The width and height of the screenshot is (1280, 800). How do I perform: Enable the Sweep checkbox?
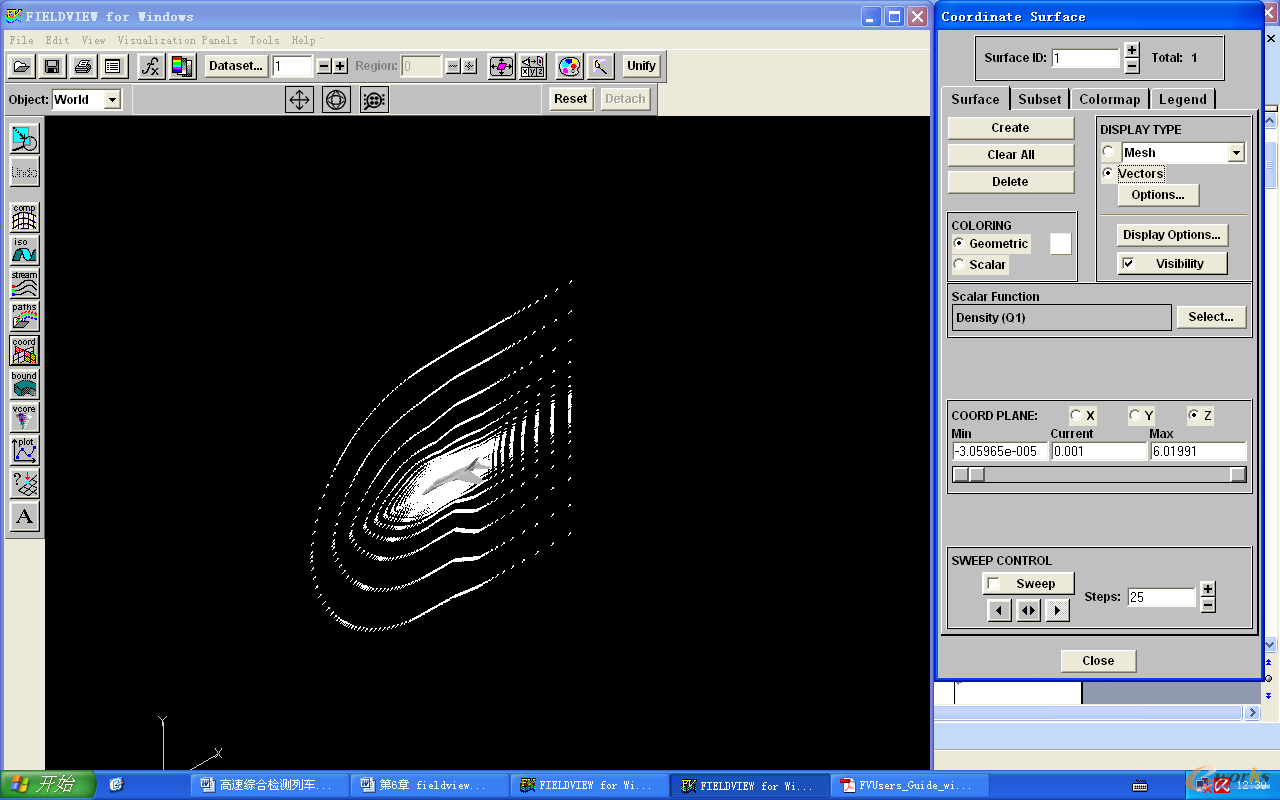click(x=993, y=584)
